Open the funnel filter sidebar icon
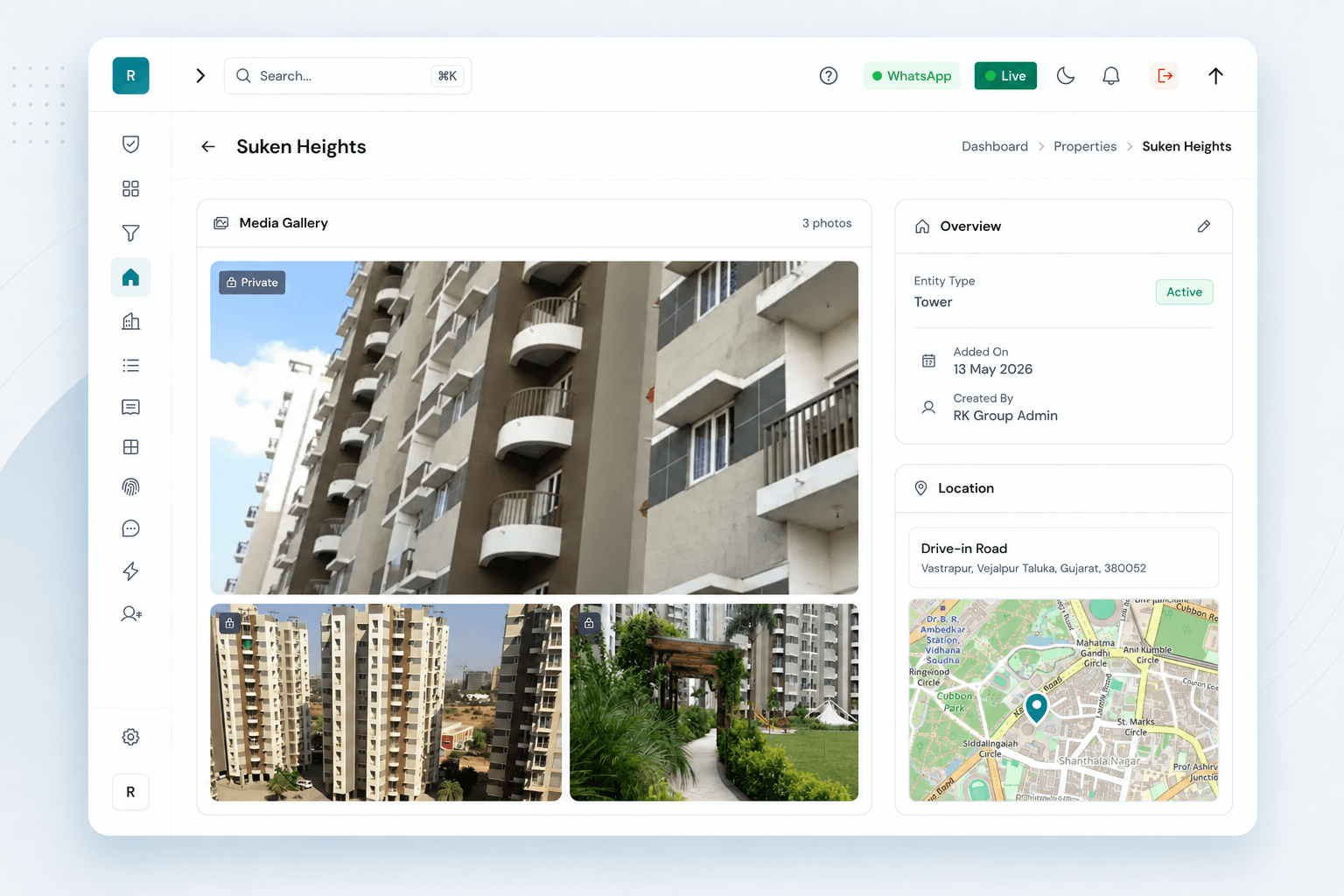Screen dimensions: 1344x896 point(130,233)
